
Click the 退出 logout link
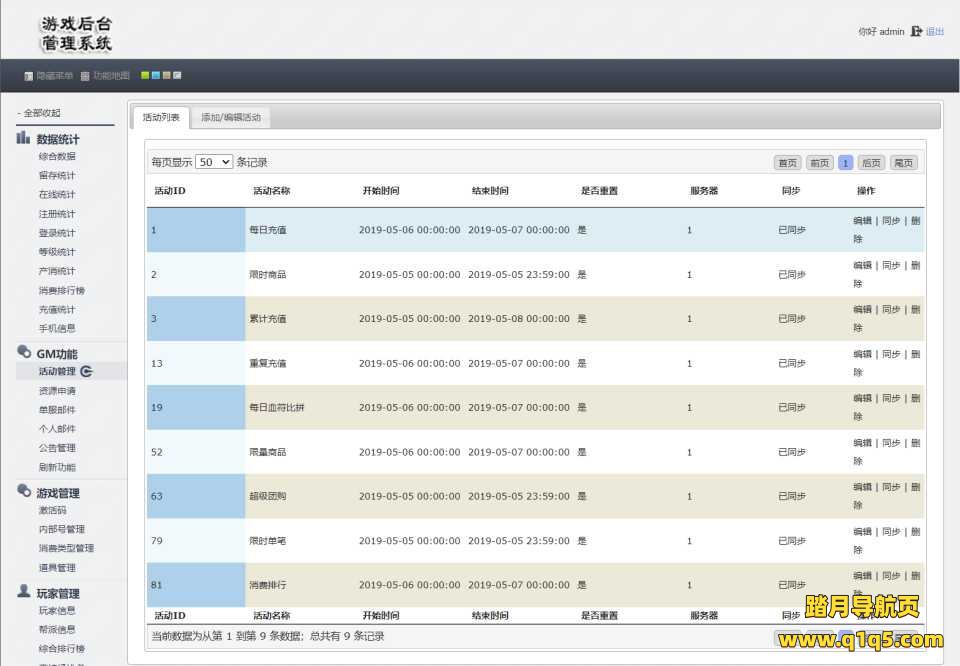[x=935, y=32]
